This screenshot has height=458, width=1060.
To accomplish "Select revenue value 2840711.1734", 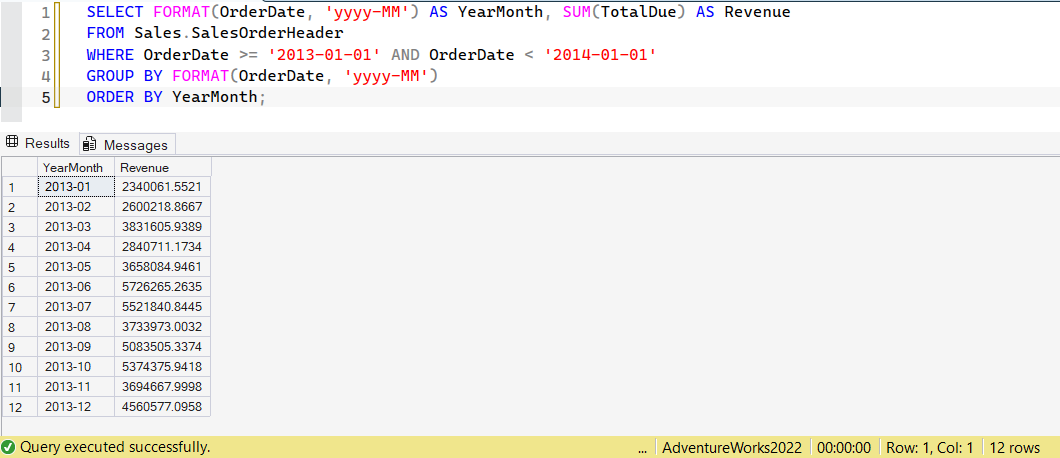I will pos(163,247).
